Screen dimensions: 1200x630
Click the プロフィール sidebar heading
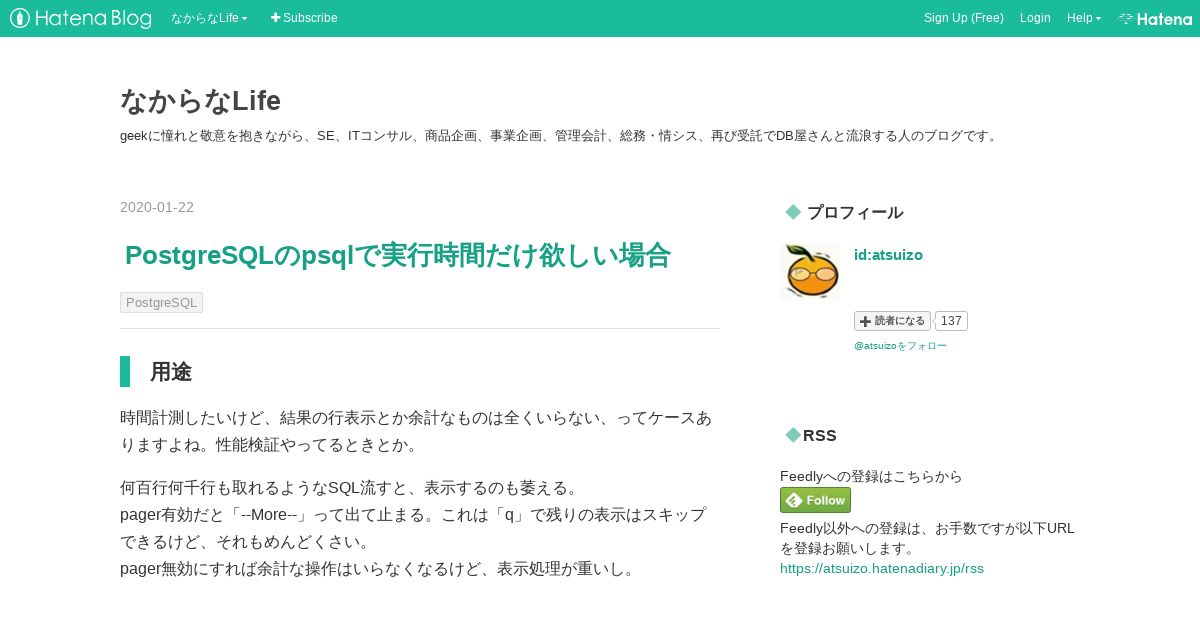[x=855, y=212]
